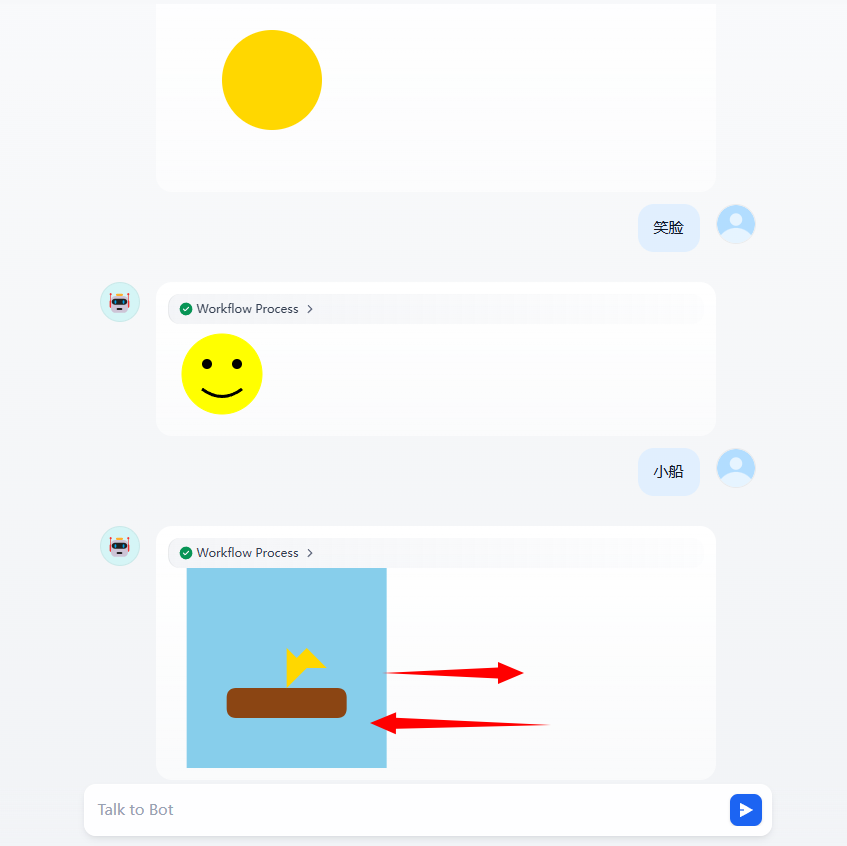Click the bot avatar next to the smiley response

(x=120, y=302)
